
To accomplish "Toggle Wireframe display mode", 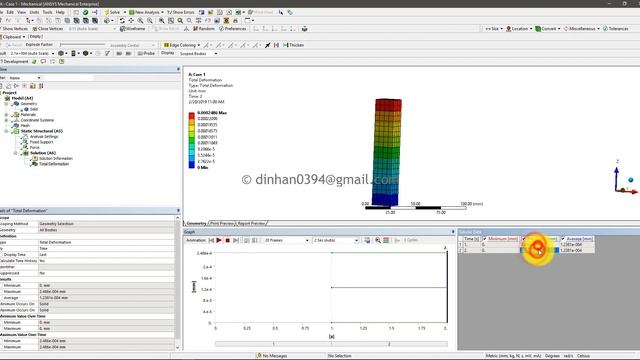I will click(x=133, y=29).
